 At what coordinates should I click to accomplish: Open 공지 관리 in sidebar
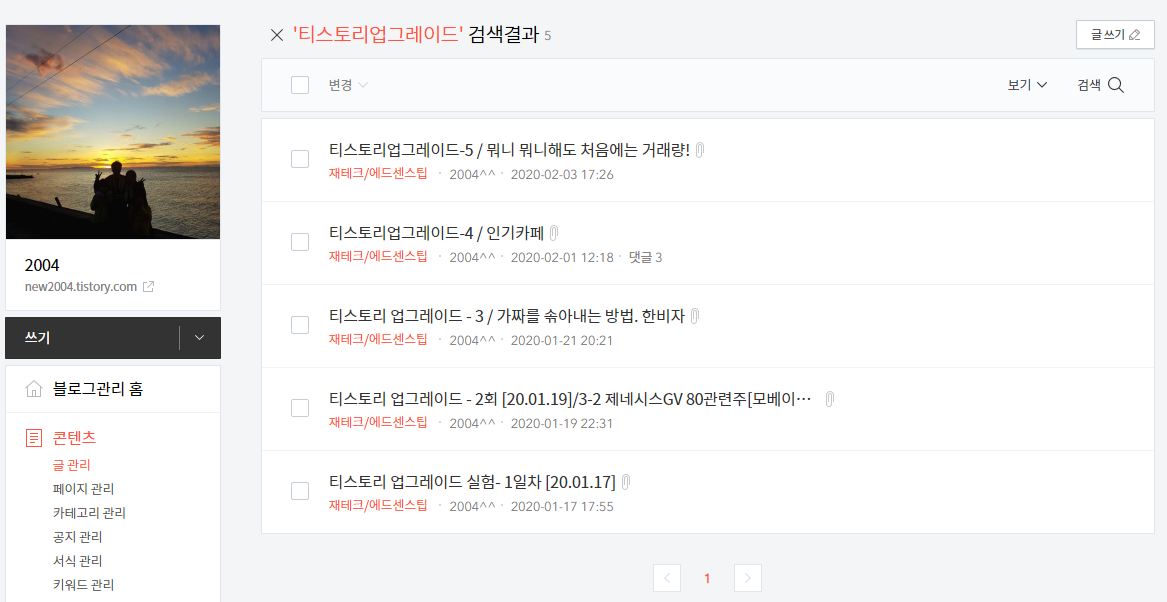coord(77,537)
